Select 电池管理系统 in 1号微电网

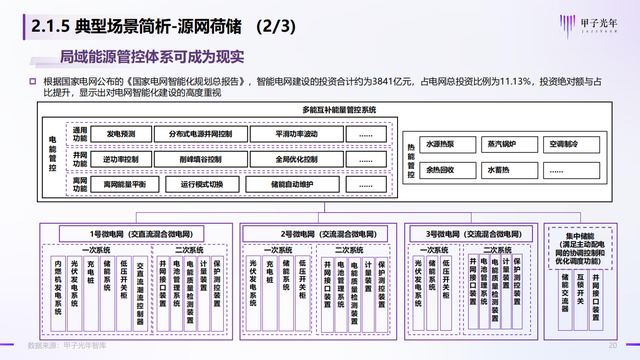pyautogui.click(x=176, y=293)
